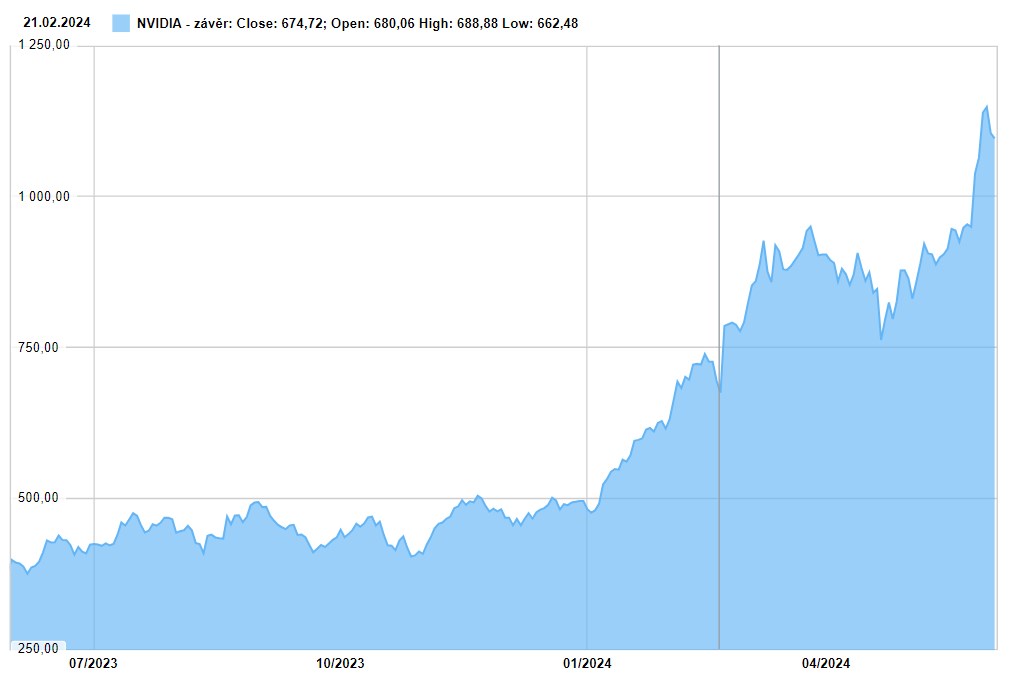Select the 01/2024 x-axis label
The height and width of the screenshot is (678, 1017).
587,662
